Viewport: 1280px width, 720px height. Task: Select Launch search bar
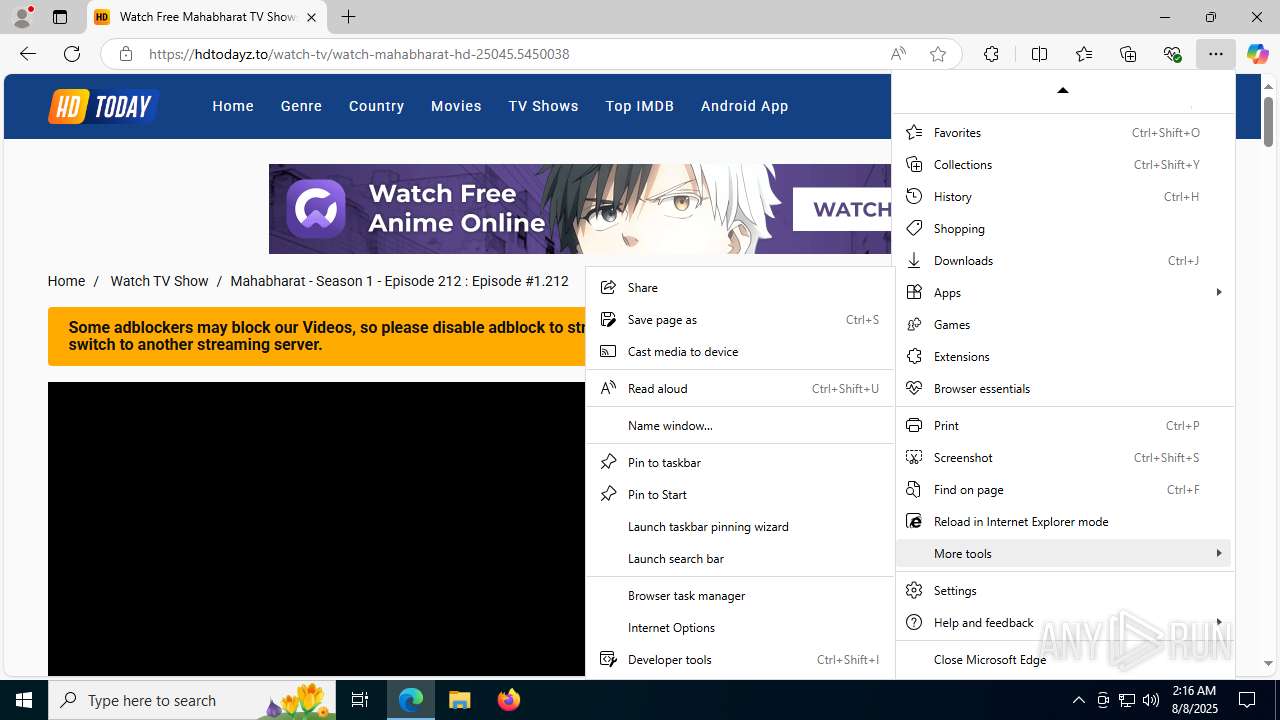coord(739,558)
